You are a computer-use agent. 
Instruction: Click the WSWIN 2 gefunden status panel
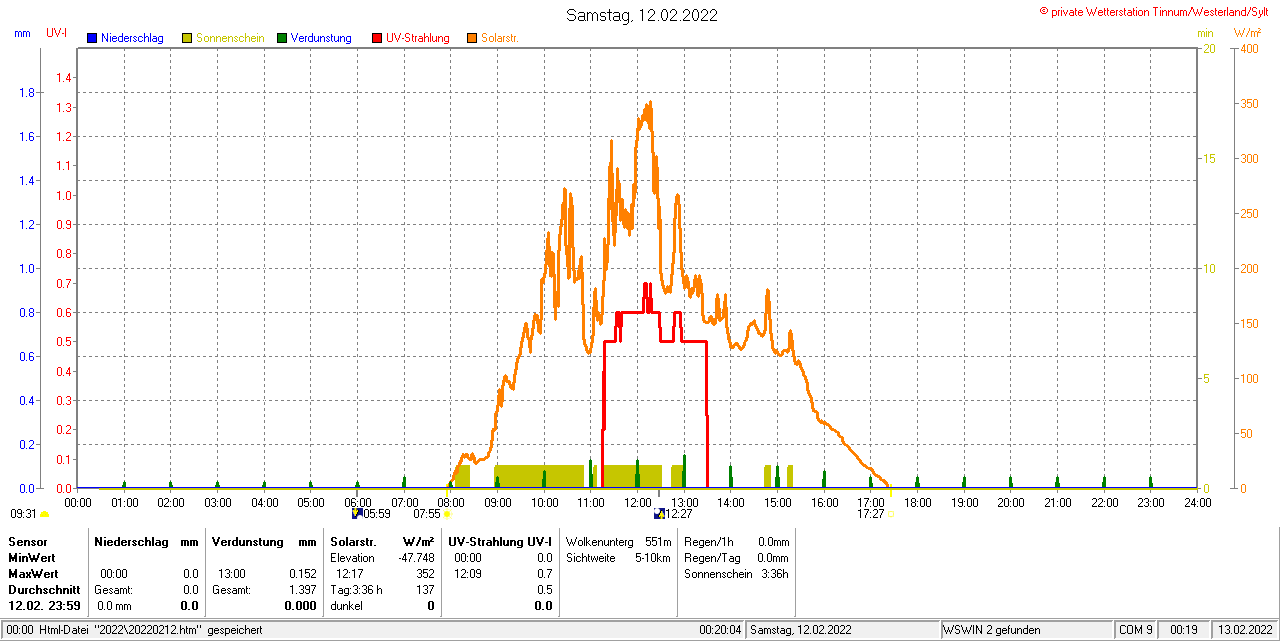[x=1027, y=630]
